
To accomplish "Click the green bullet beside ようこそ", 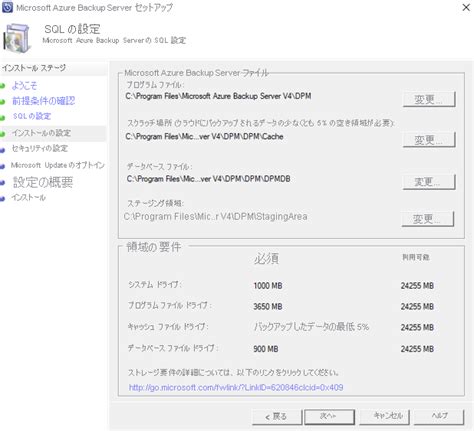I will click(3, 86).
